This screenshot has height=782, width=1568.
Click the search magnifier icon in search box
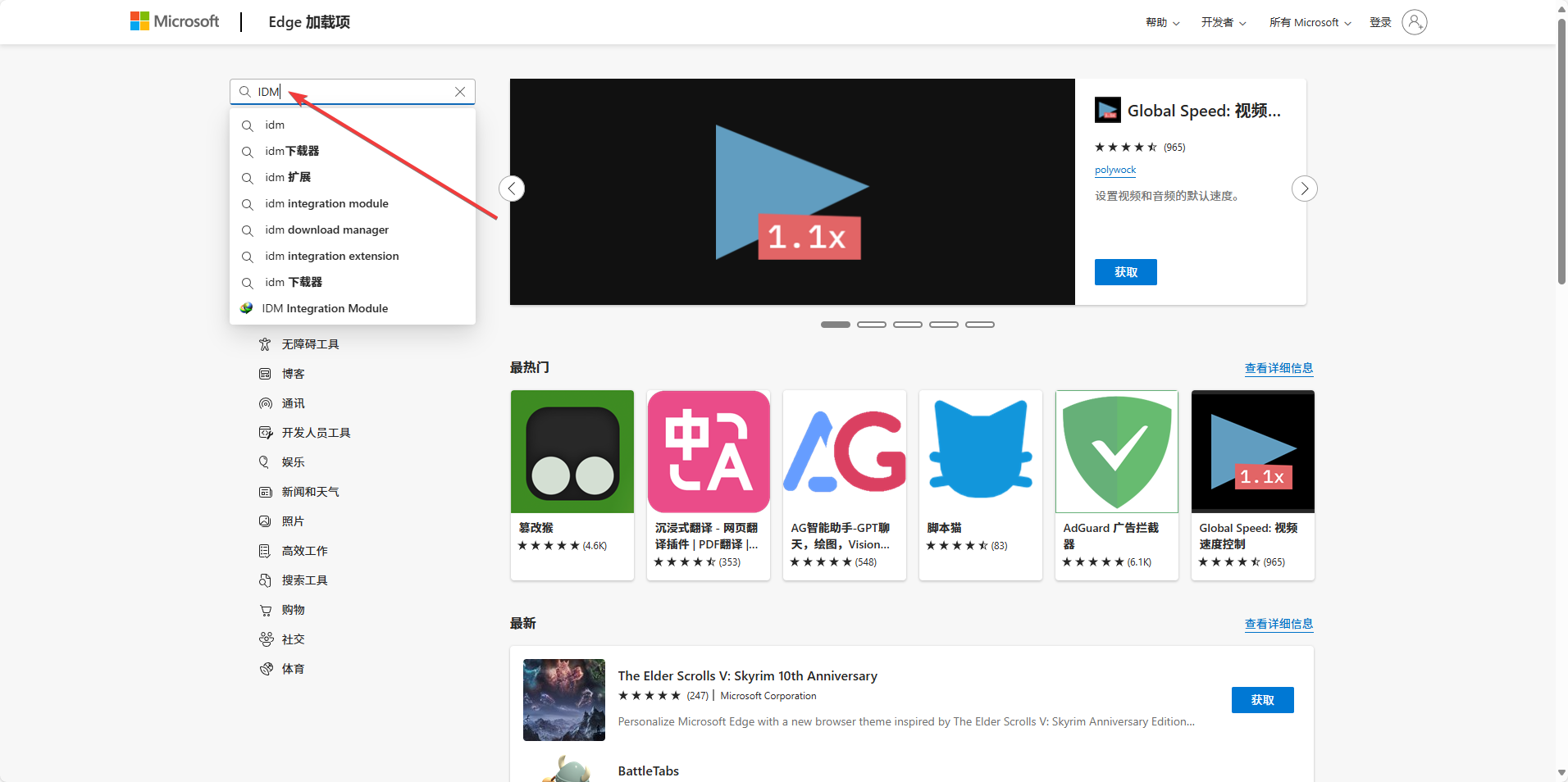click(244, 92)
